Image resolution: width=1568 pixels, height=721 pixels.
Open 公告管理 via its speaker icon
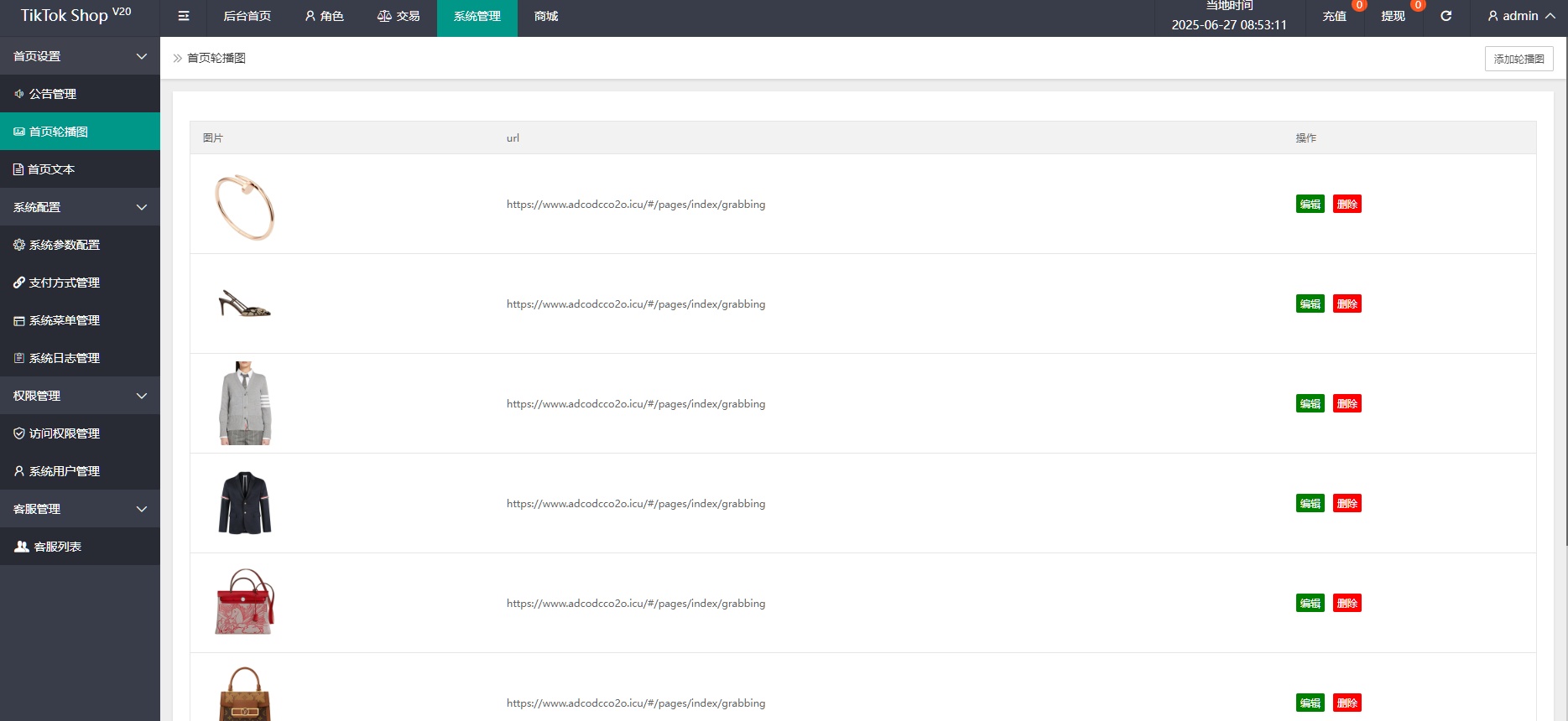pyautogui.click(x=18, y=94)
